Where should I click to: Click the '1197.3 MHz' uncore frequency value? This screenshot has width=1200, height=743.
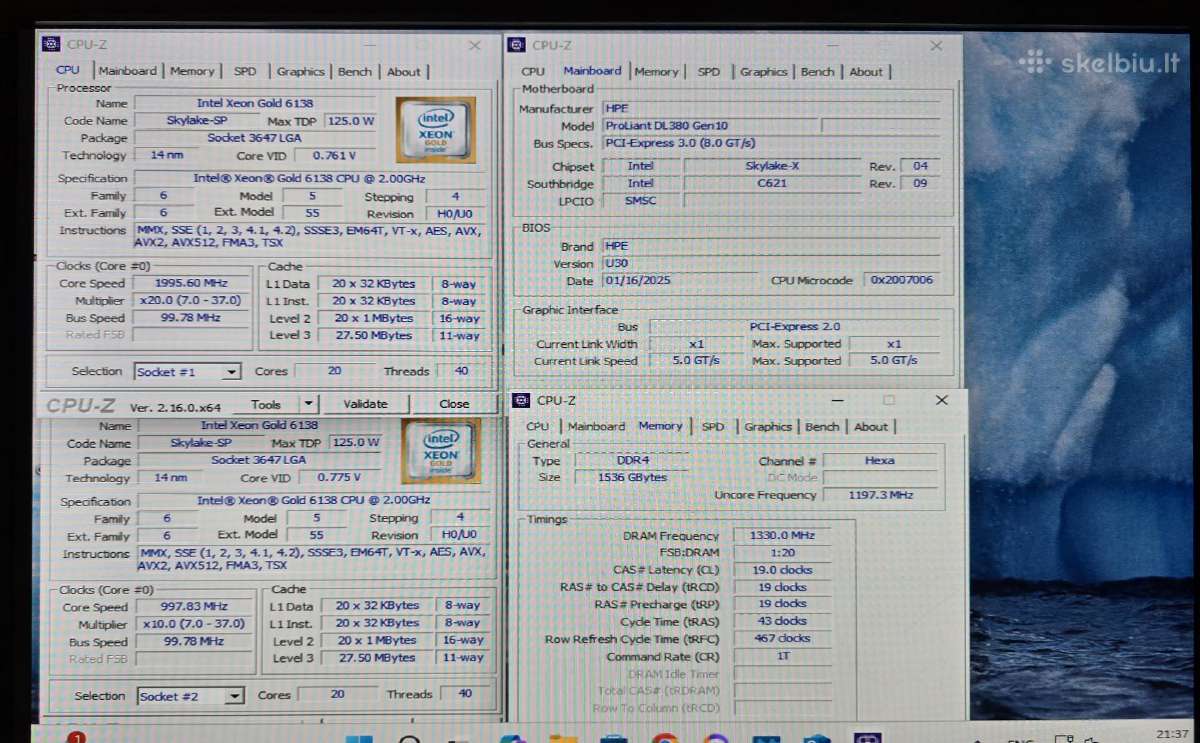880,495
